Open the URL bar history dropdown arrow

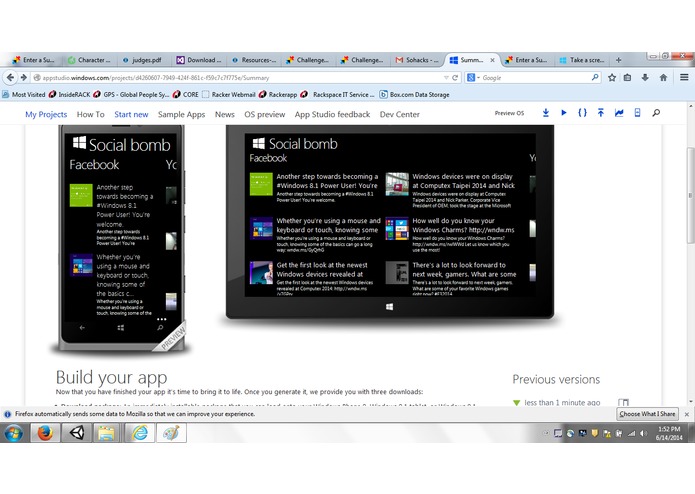point(446,78)
